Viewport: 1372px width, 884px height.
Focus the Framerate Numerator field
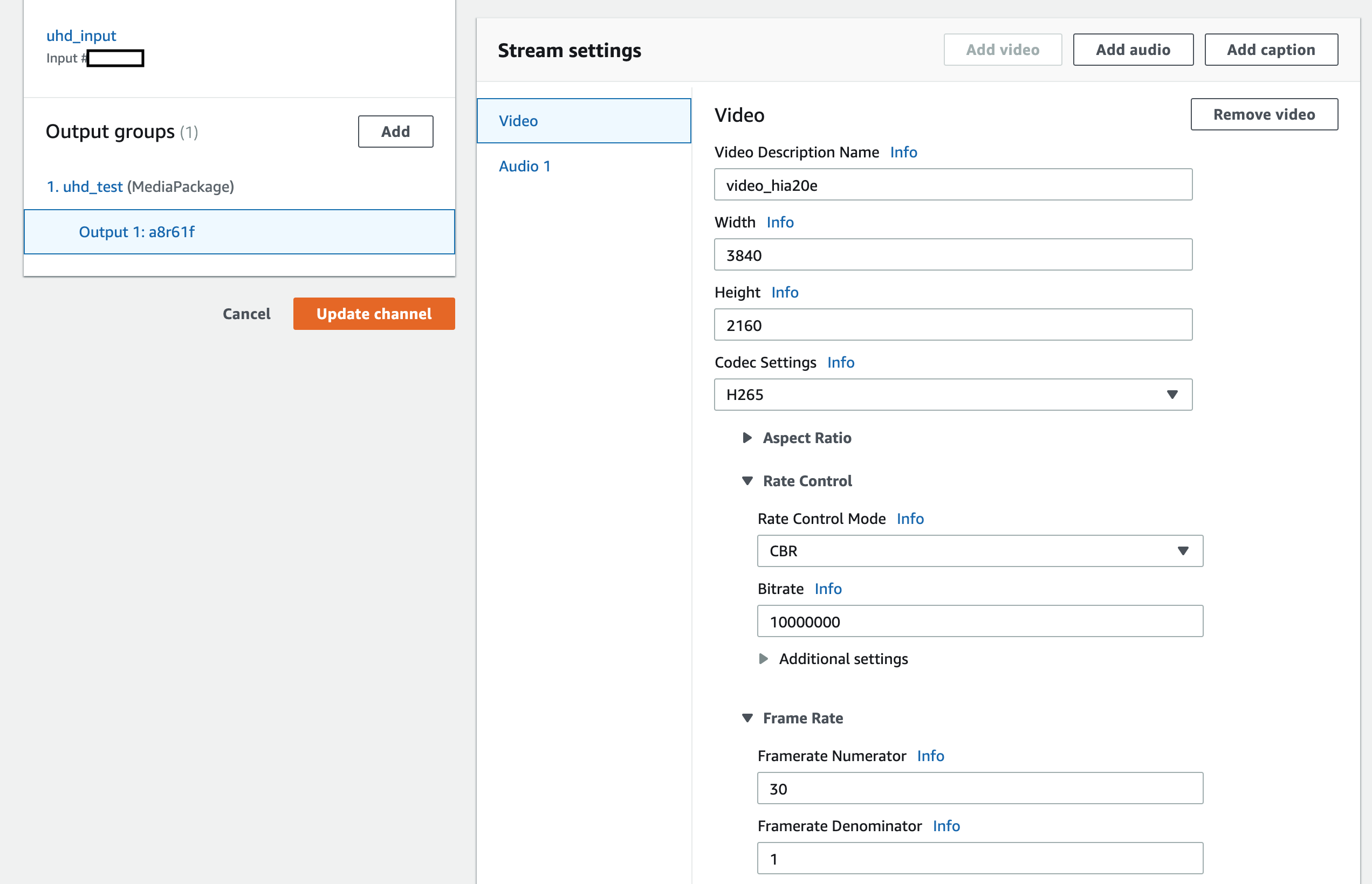[x=979, y=789]
